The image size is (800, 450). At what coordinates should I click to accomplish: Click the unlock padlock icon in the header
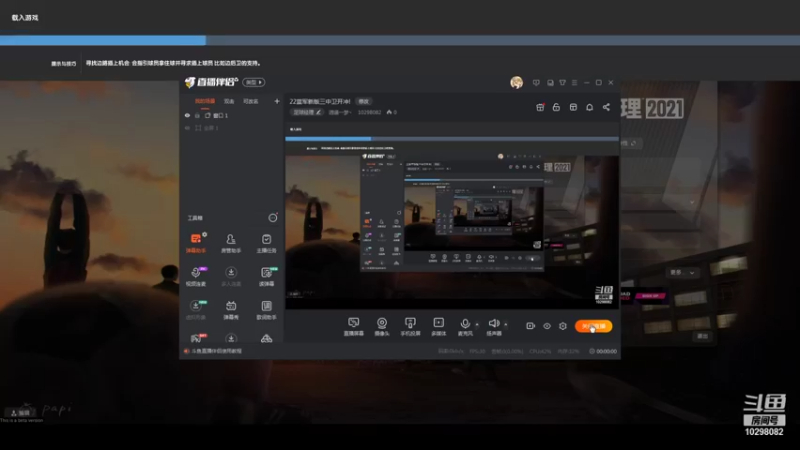(556, 107)
